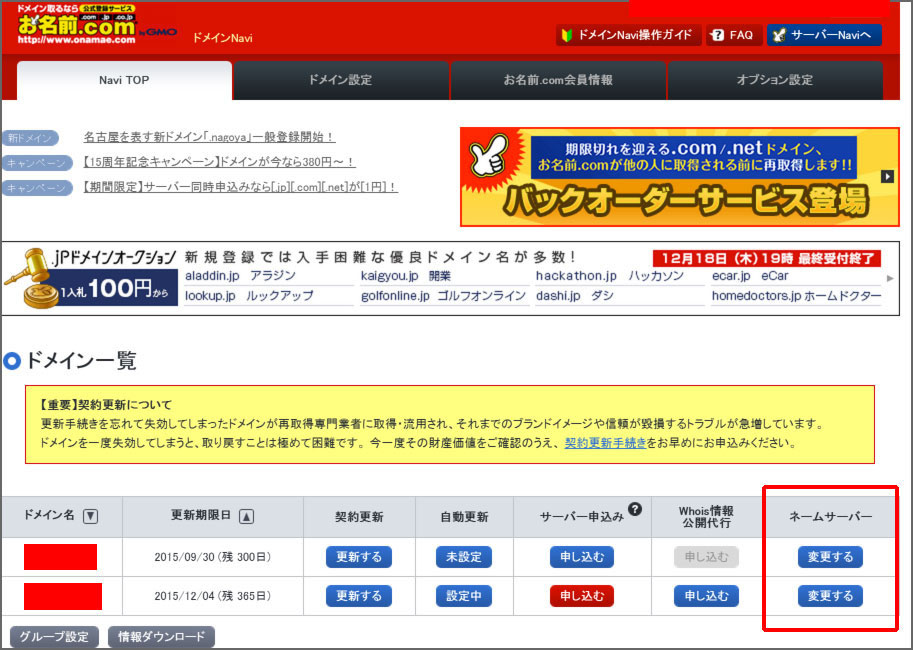Viewport: 913px width, 650px height.
Task: Click 変更する nameserver for 2015/09/30 domain
Action: click(x=830, y=557)
